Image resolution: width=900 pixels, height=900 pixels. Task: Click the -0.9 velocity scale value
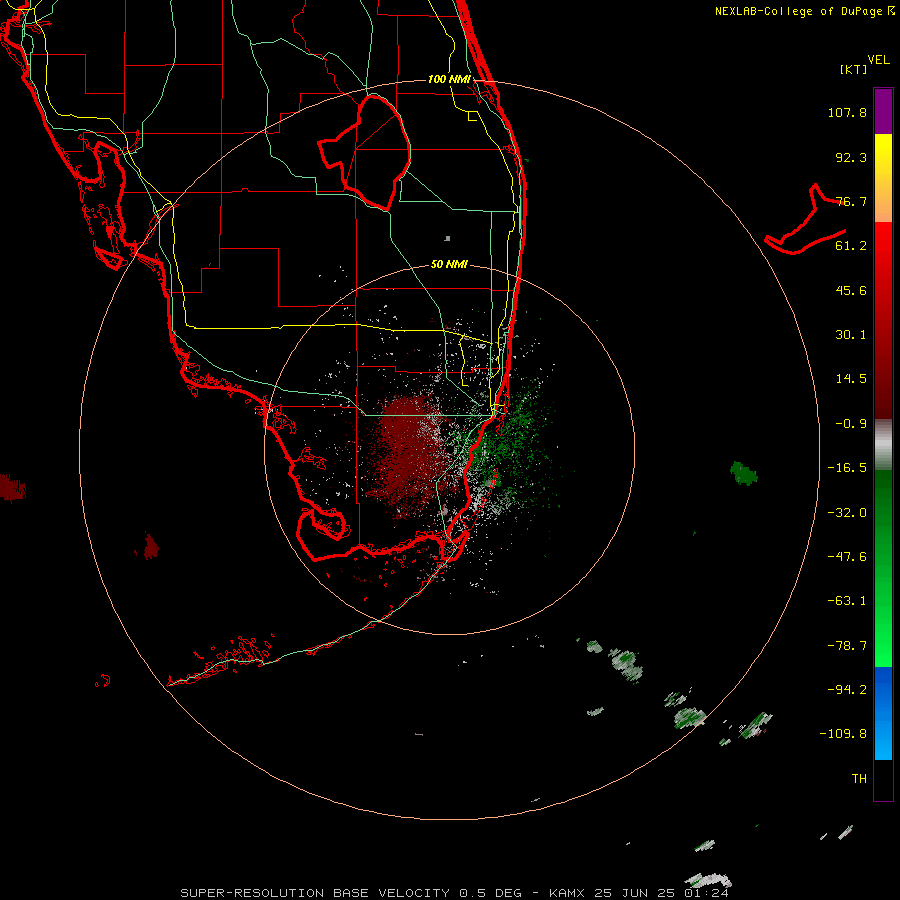pyautogui.click(x=851, y=424)
